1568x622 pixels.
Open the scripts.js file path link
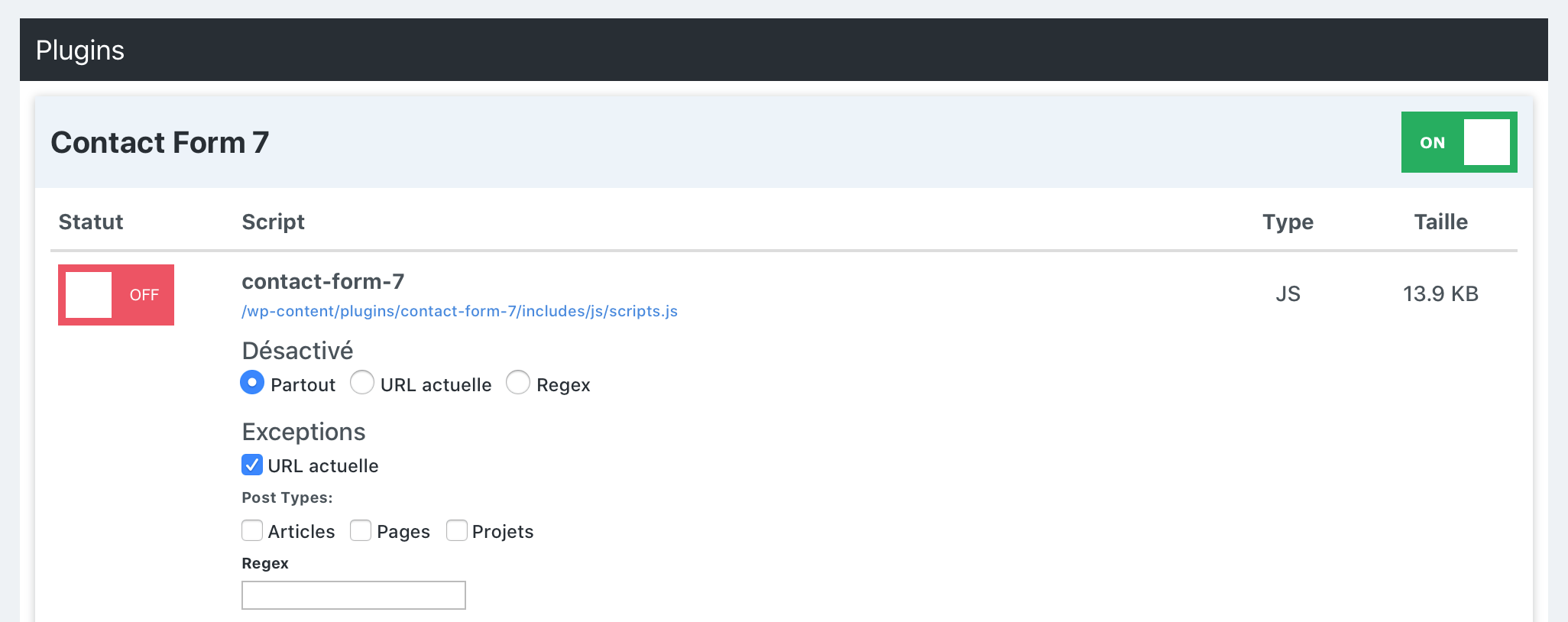point(460,311)
